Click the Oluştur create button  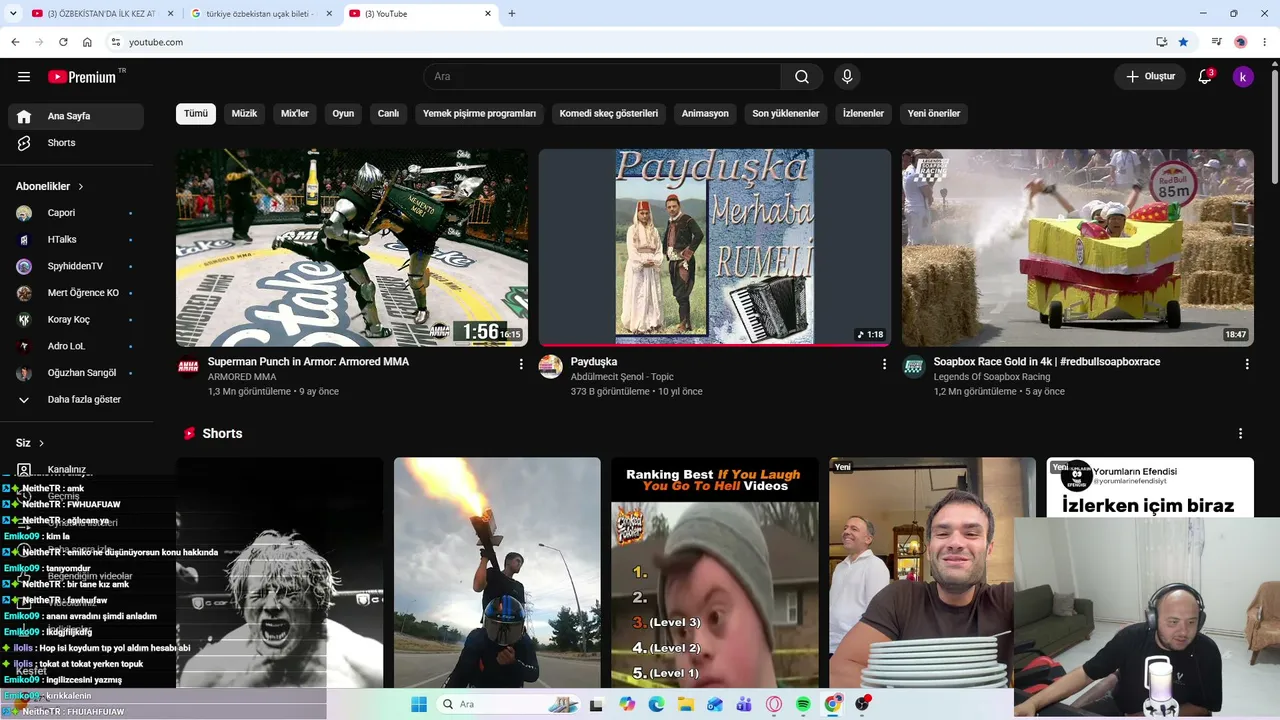point(1151,77)
